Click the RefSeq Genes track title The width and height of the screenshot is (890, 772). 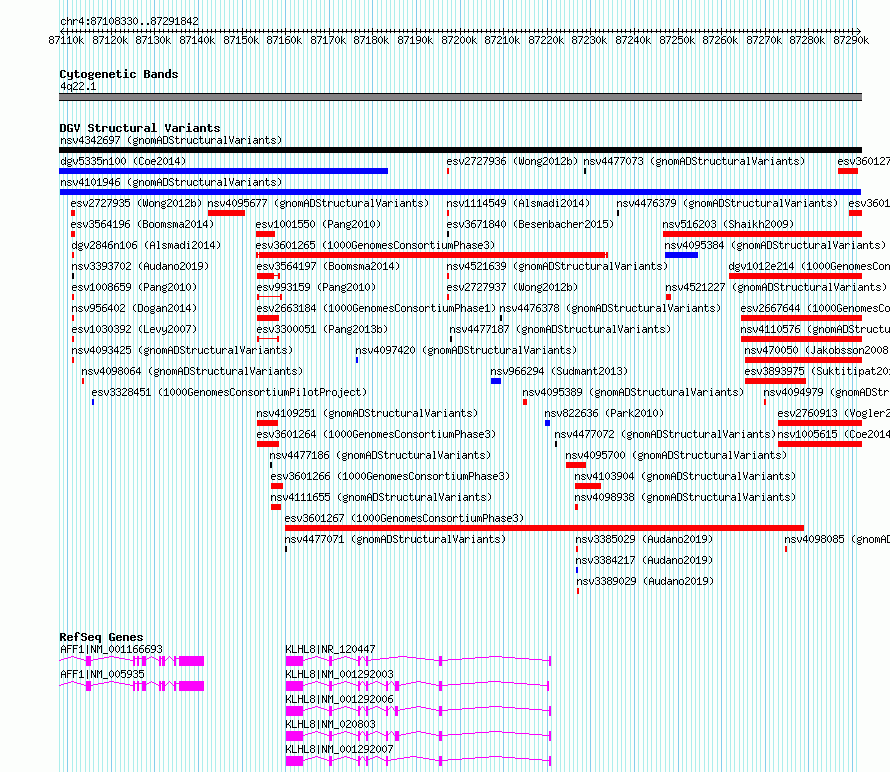pos(101,637)
